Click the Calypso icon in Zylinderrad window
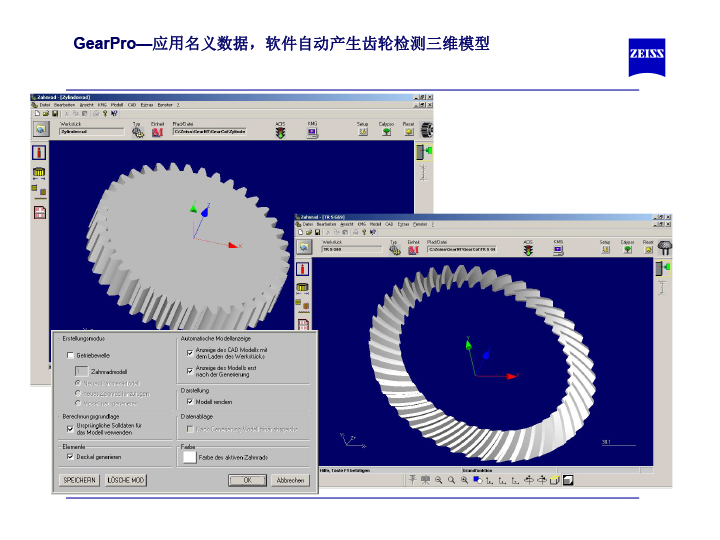Viewport: 720px width, 540px height. 386,132
